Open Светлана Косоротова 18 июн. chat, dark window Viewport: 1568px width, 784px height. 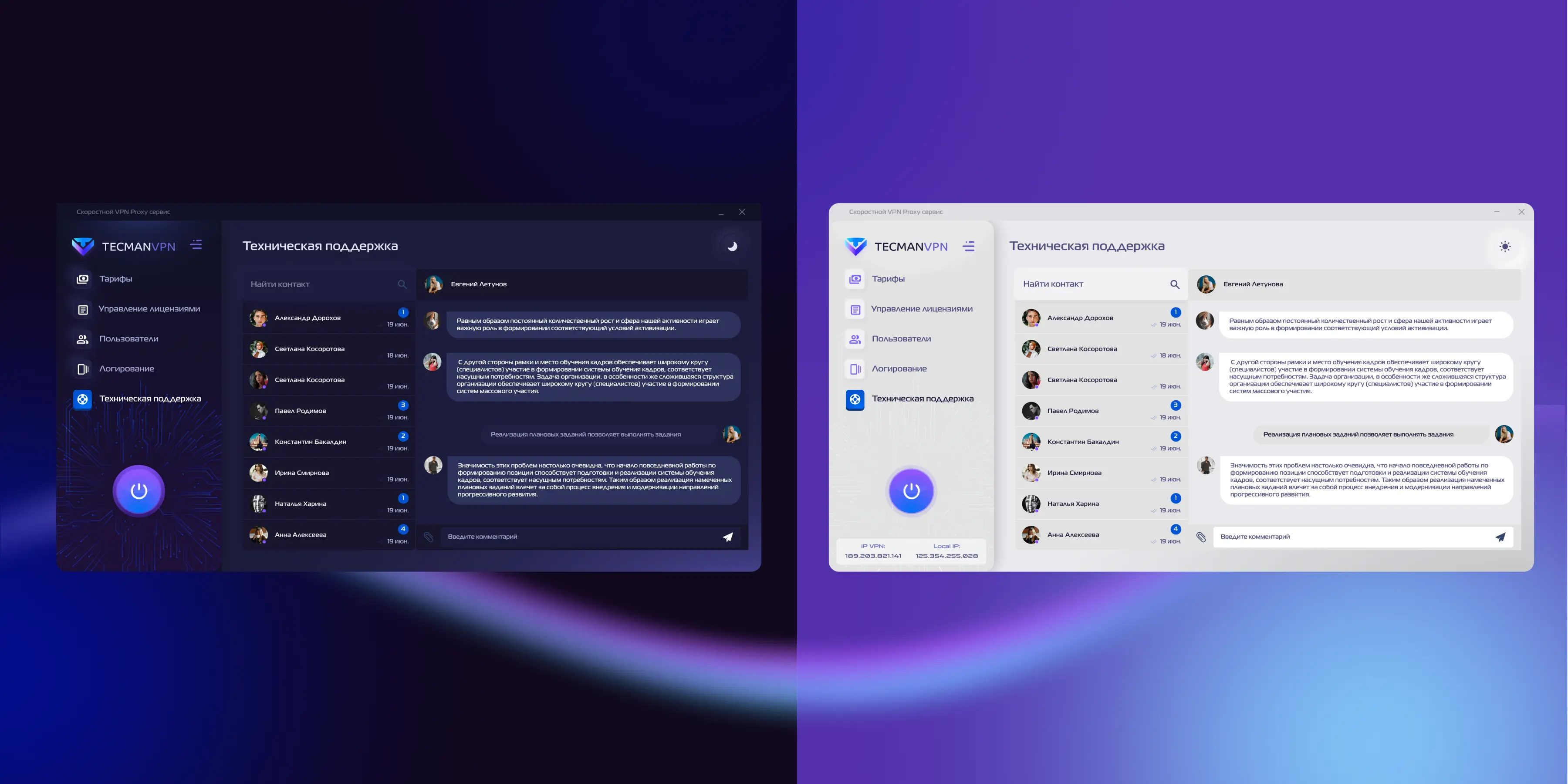[329, 349]
